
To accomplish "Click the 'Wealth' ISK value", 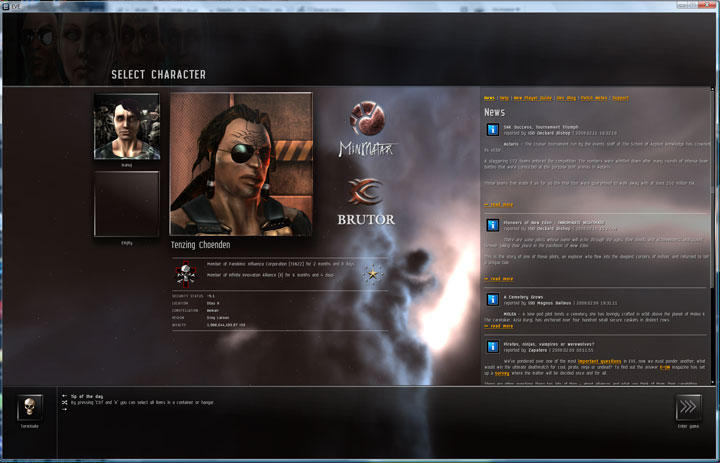I will pos(226,325).
